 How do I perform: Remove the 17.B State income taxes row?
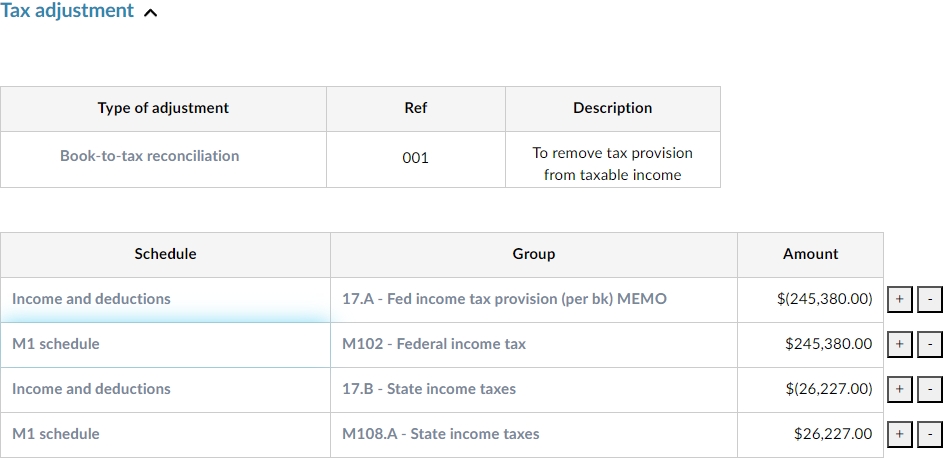(929, 390)
